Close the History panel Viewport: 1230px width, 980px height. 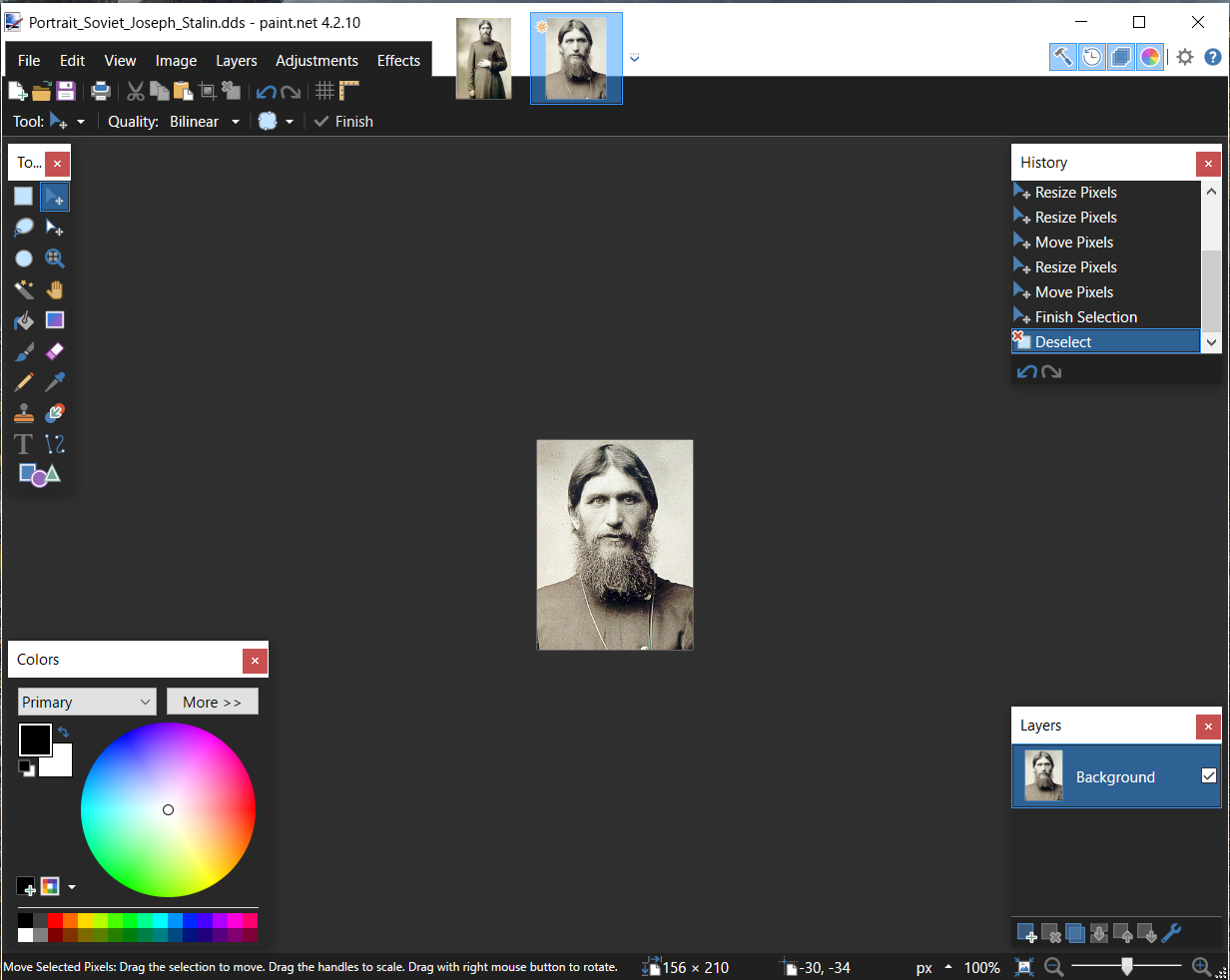[x=1208, y=163]
